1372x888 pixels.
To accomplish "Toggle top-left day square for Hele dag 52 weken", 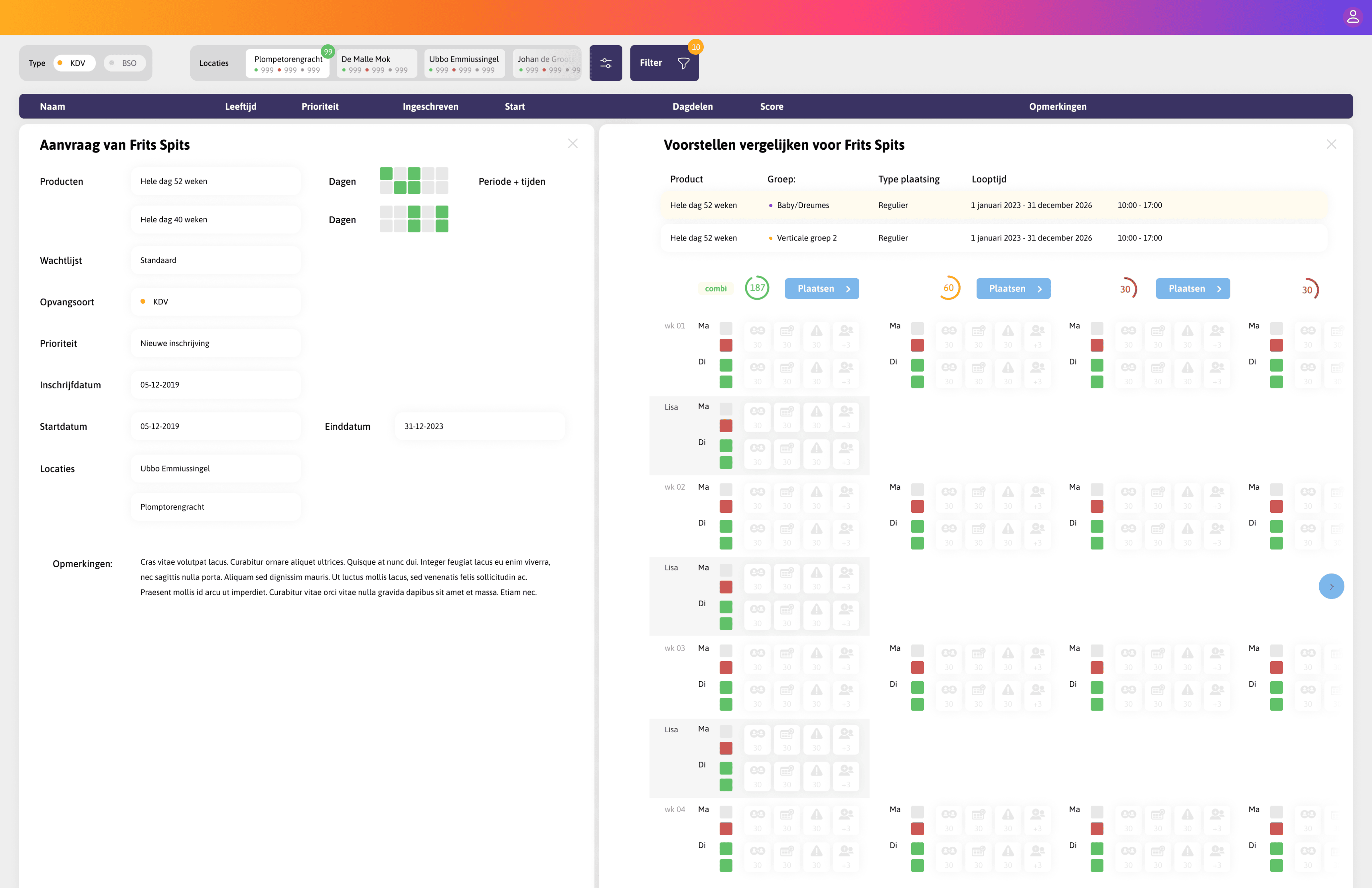I will click(386, 173).
